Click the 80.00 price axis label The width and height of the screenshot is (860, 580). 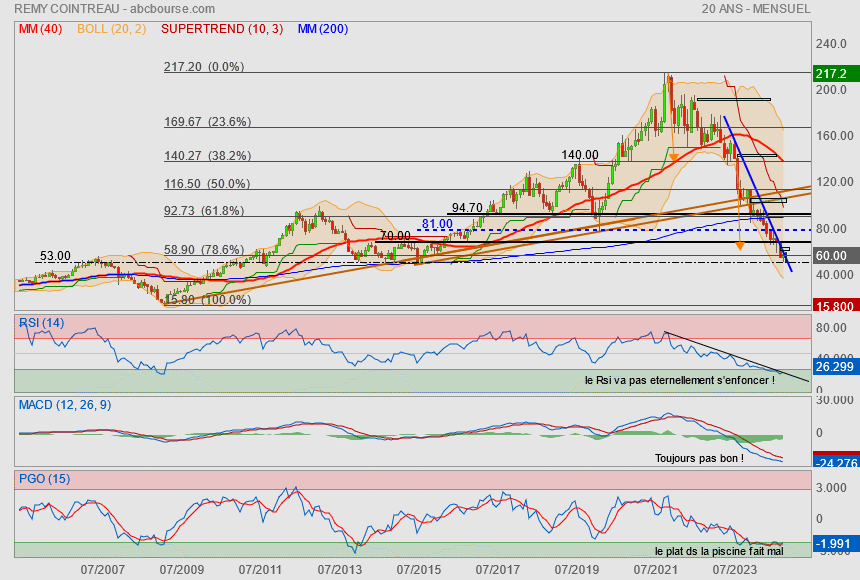tap(831, 229)
